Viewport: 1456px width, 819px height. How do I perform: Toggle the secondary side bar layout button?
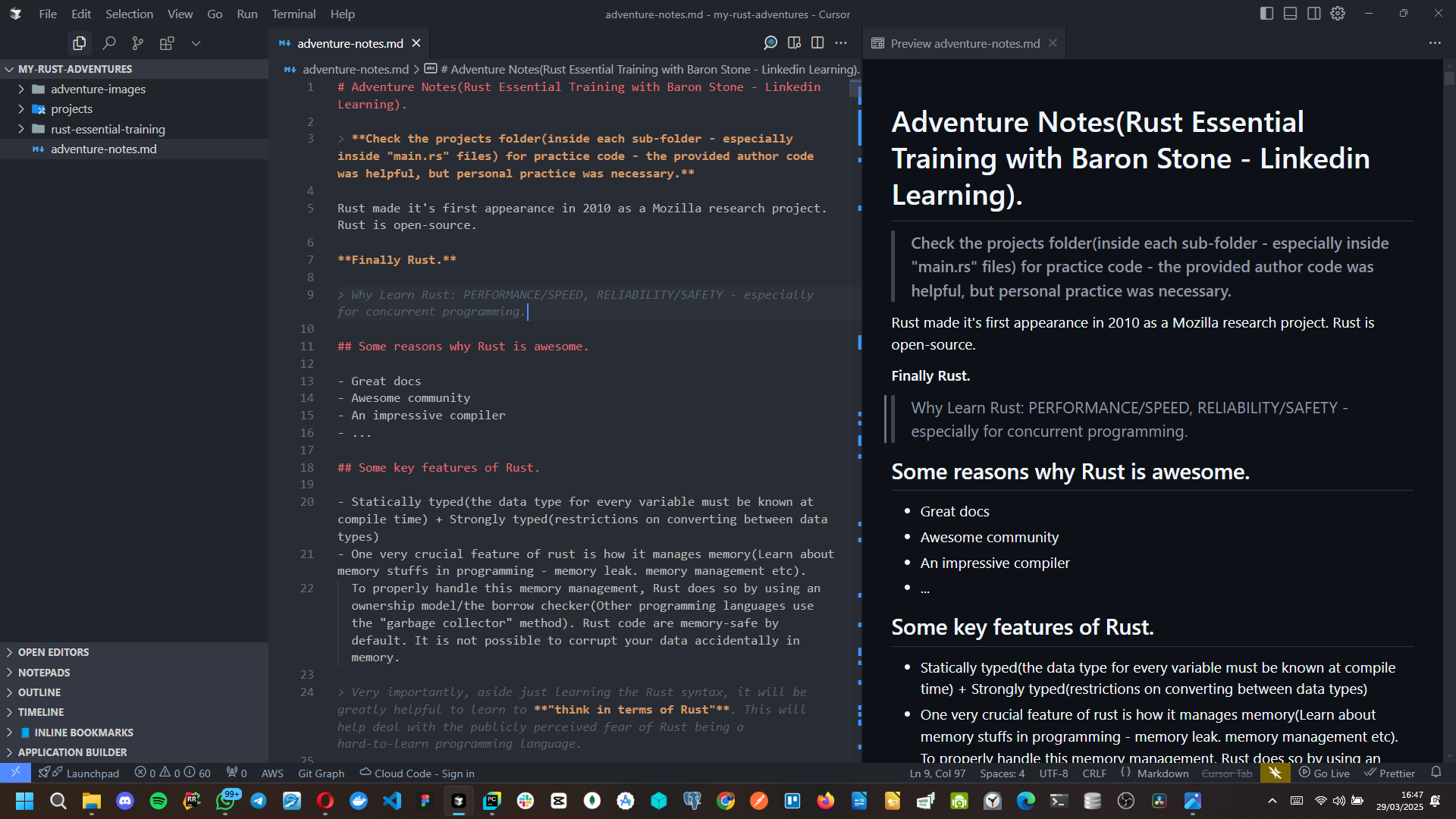click(x=1313, y=14)
